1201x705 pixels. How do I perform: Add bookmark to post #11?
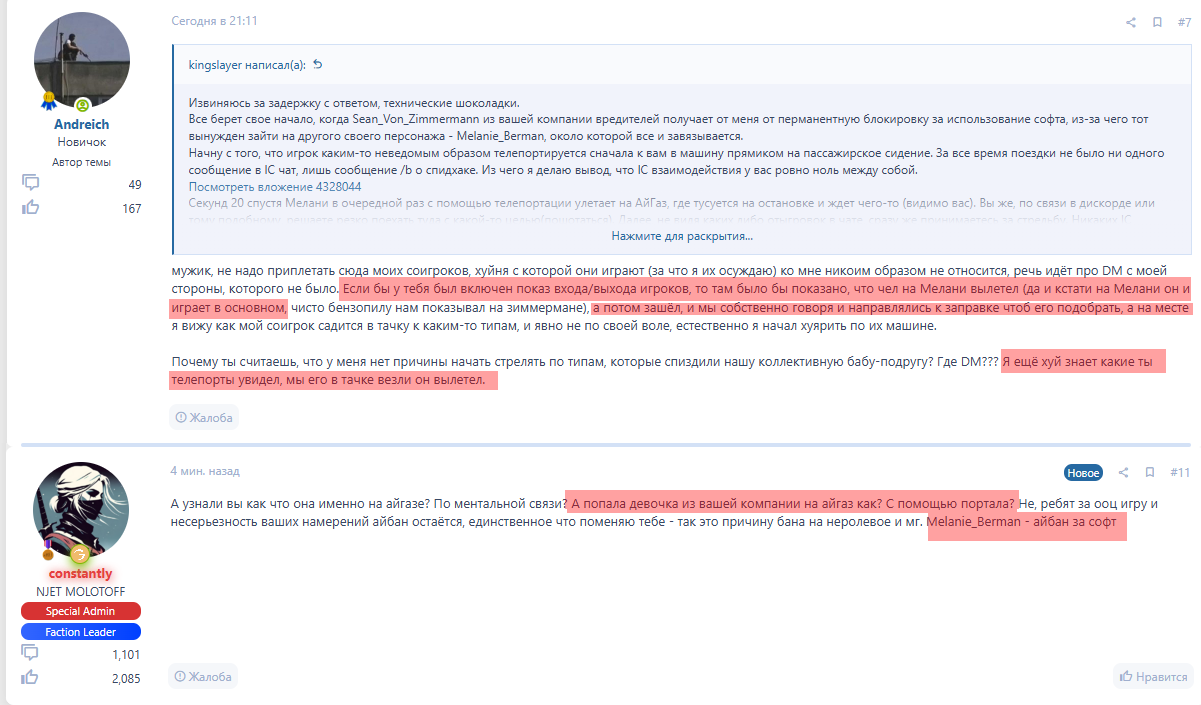1149,472
